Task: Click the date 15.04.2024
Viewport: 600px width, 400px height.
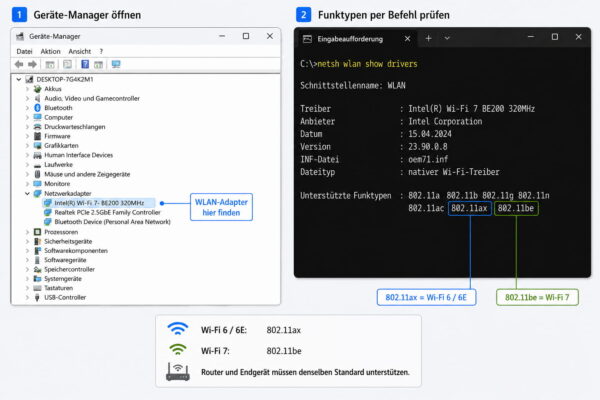Action: click(430, 134)
